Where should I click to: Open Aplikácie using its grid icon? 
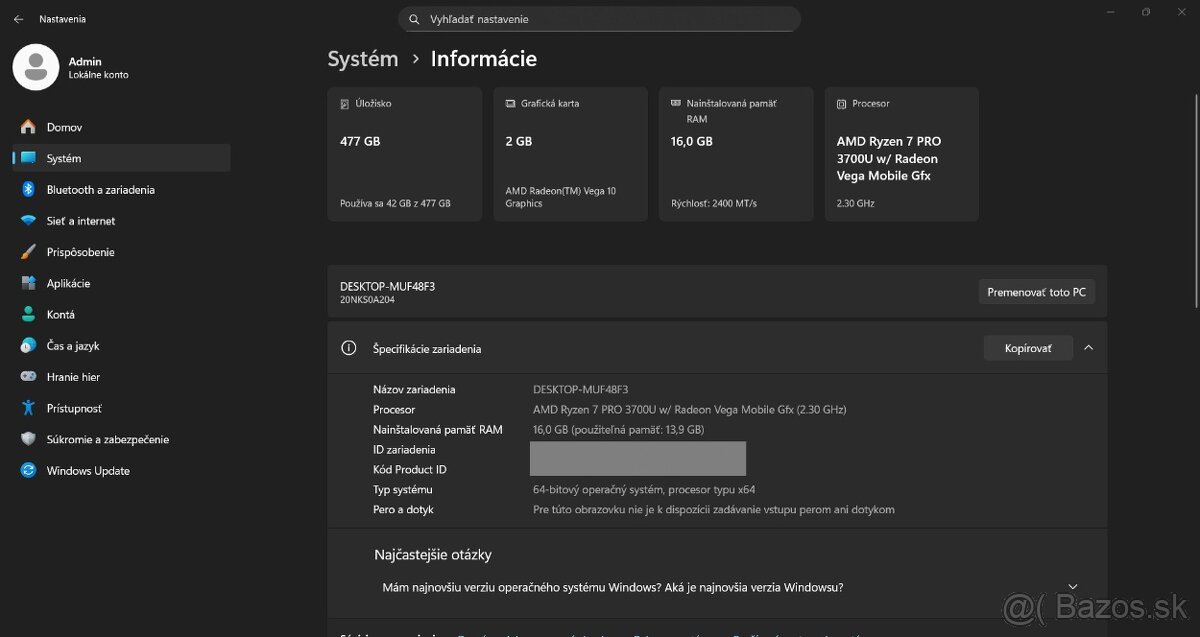click(x=30, y=283)
